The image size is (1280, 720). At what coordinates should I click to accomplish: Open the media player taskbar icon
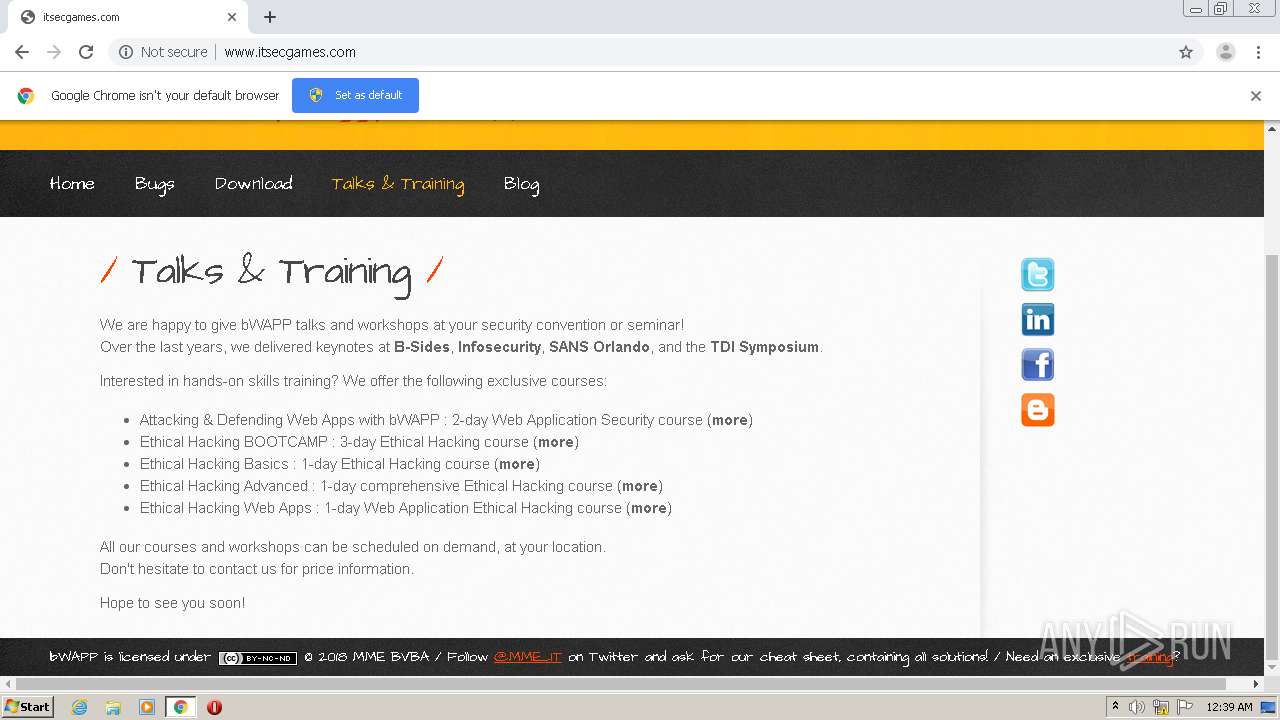point(147,707)
